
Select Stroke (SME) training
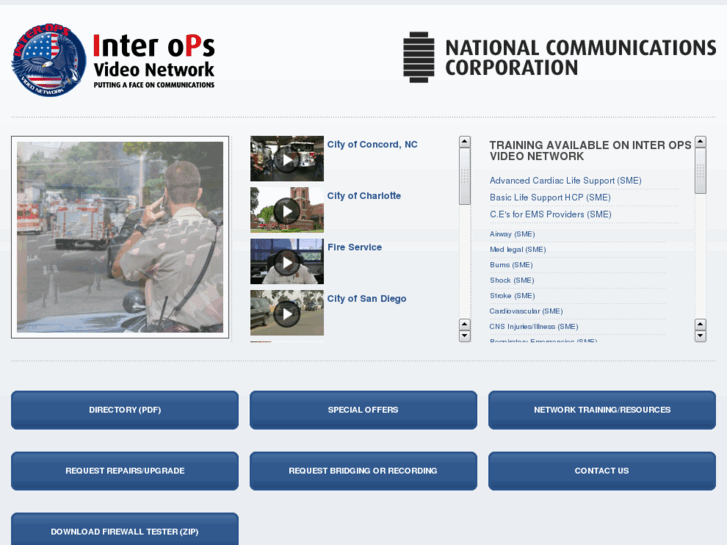point(512,295)
